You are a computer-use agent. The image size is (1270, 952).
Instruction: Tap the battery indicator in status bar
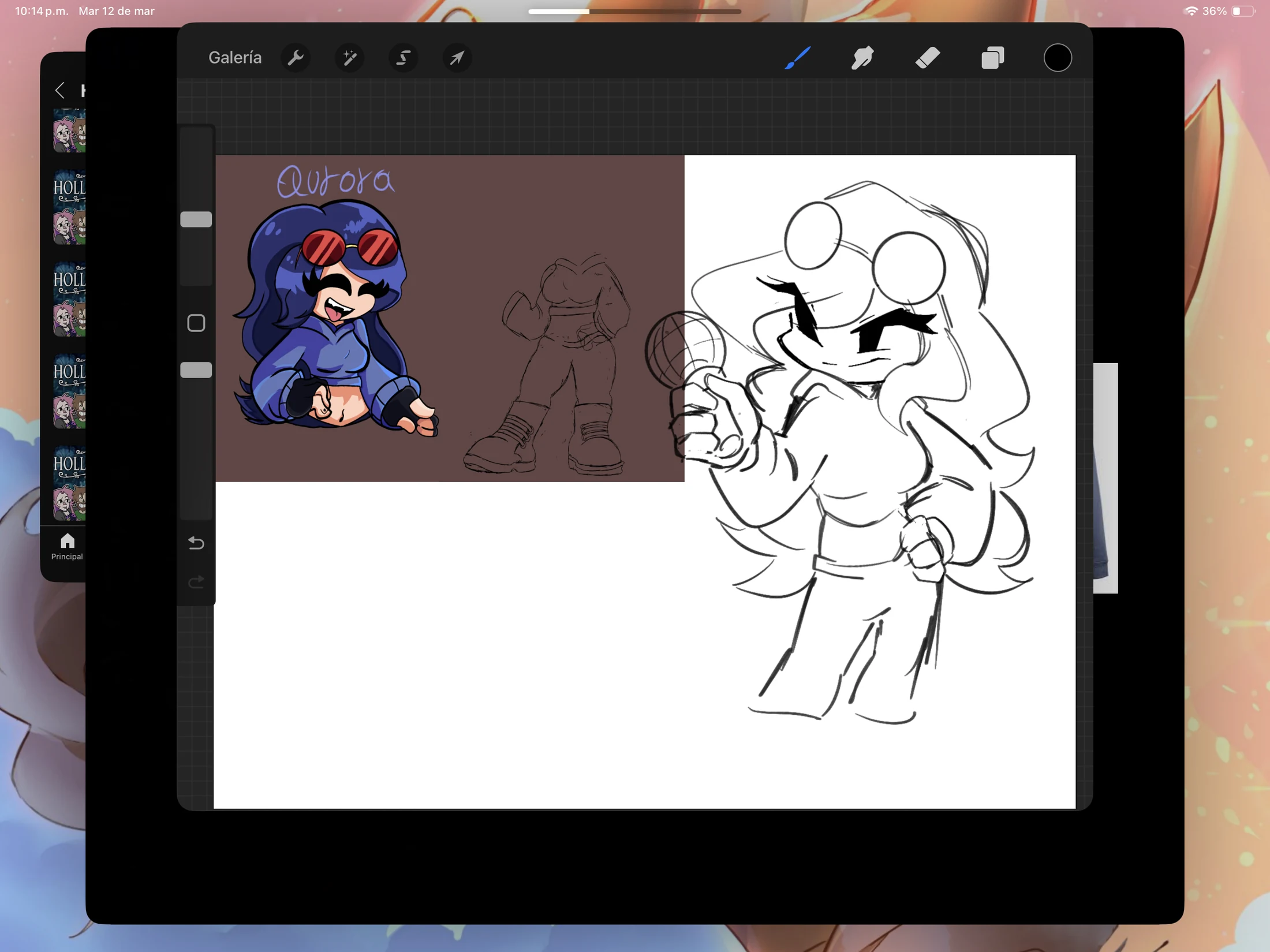1243,11
